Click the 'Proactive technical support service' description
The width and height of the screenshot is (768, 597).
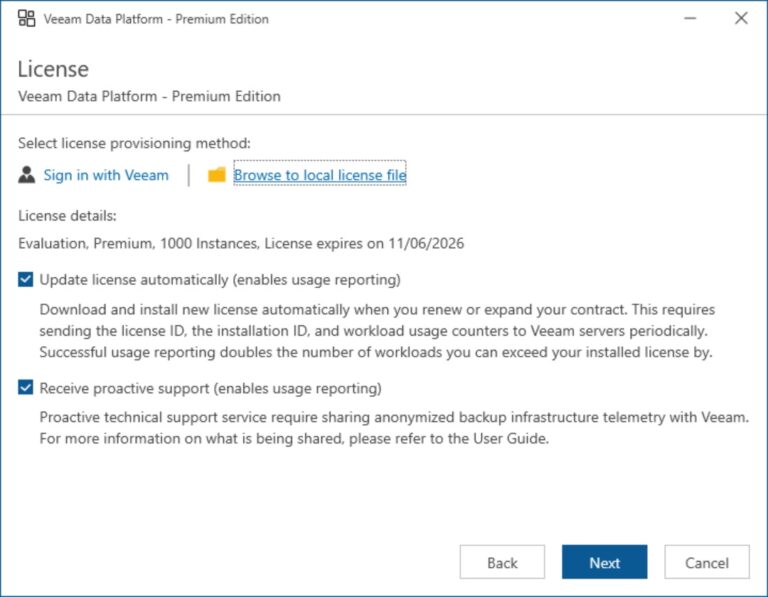click(x=394, y=428)
